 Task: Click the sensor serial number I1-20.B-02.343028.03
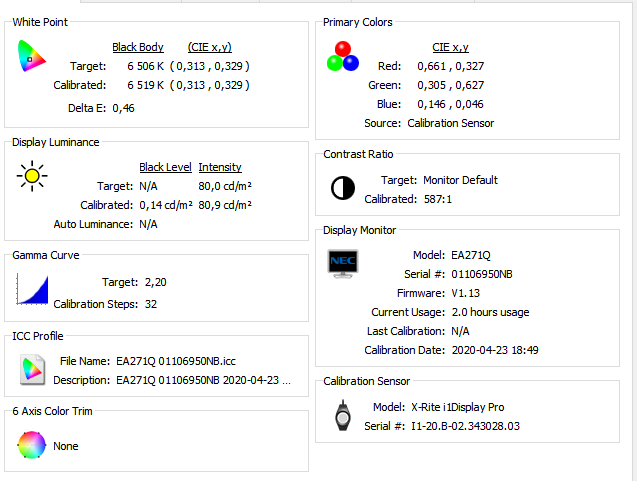pyautogui.click(x=465, y=426)
